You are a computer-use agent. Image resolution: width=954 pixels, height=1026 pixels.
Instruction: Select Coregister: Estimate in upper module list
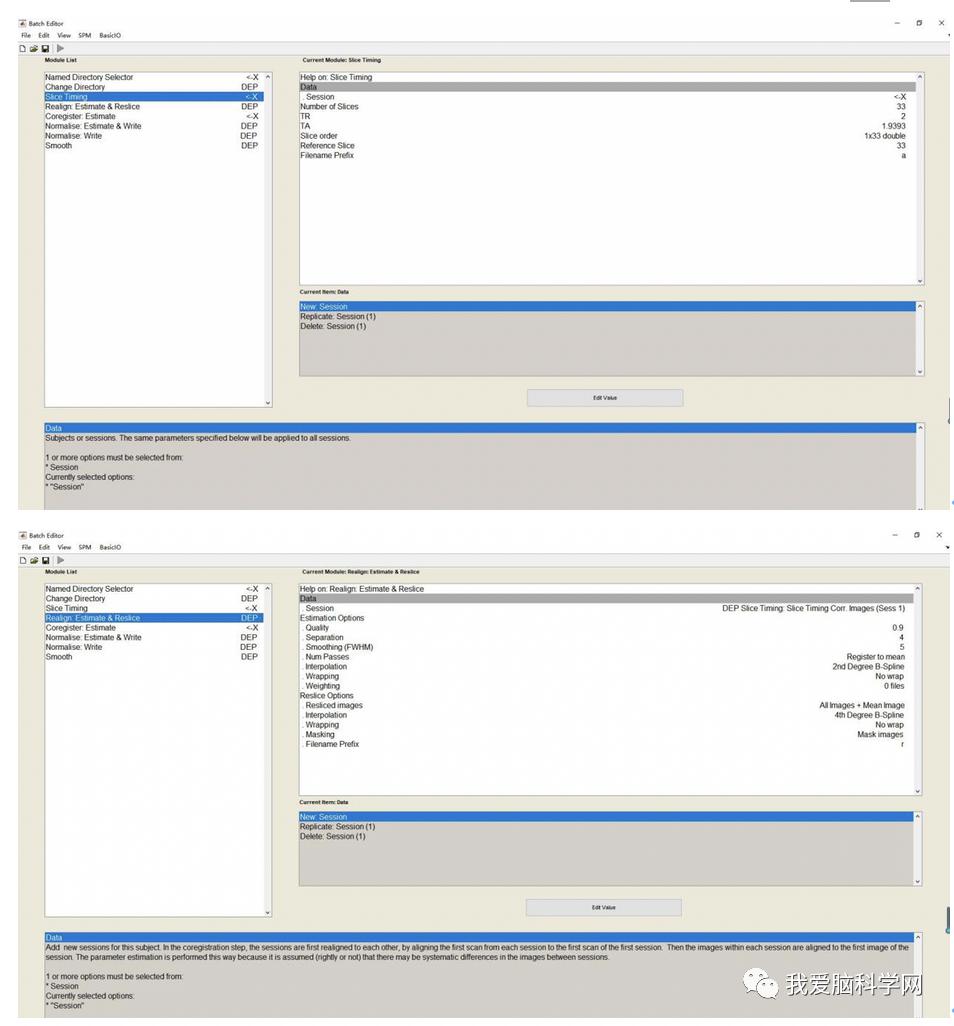[x=153, y=116]
